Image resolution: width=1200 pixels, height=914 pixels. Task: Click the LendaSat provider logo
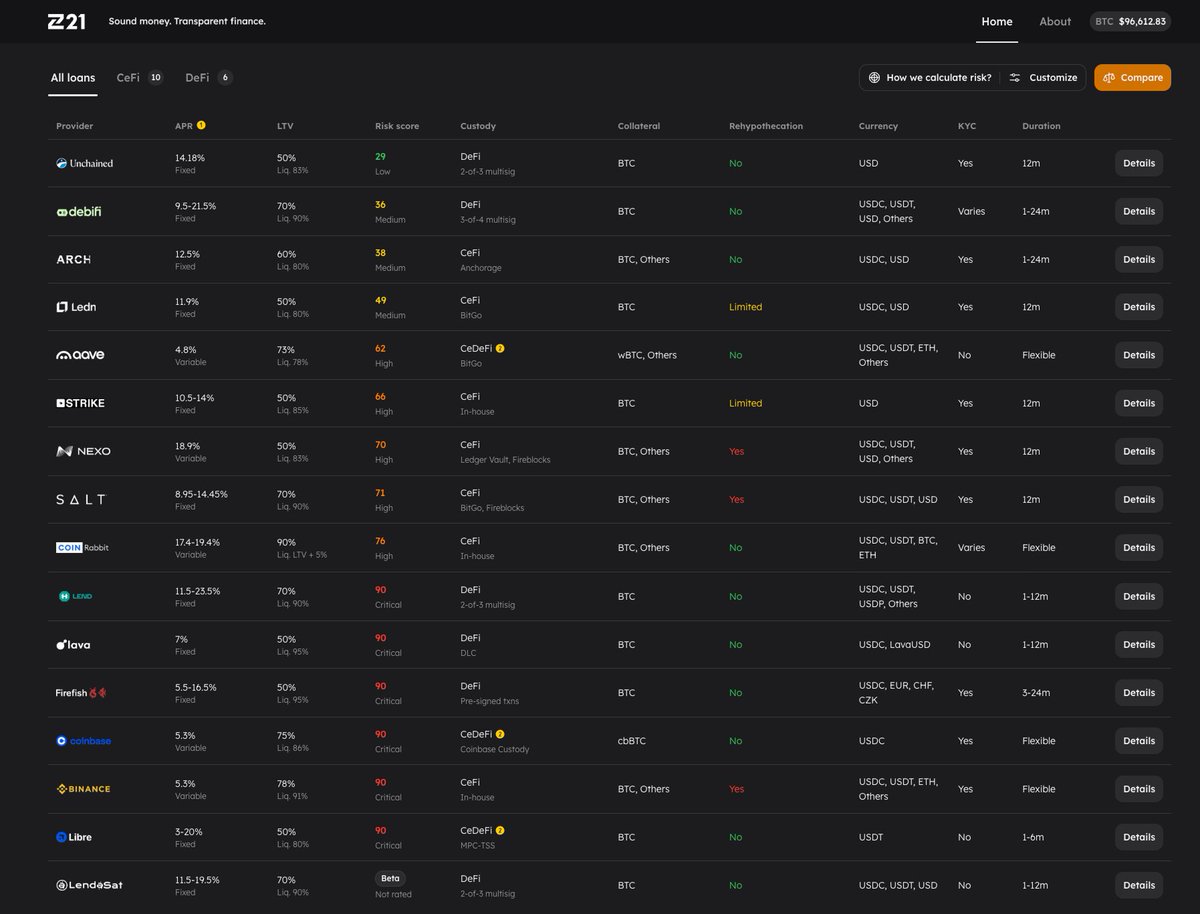point(89,885)
